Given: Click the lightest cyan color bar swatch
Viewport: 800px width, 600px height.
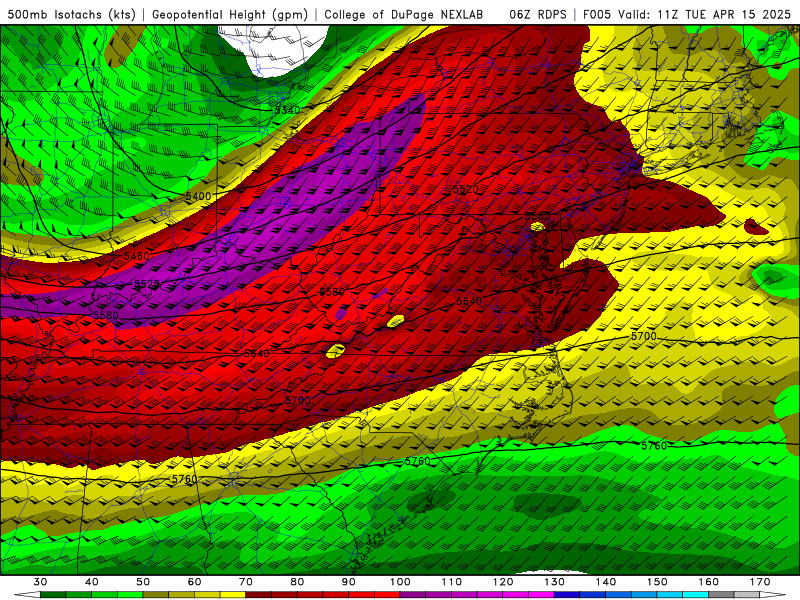Looking at the screenshot, I should point(696,595).
